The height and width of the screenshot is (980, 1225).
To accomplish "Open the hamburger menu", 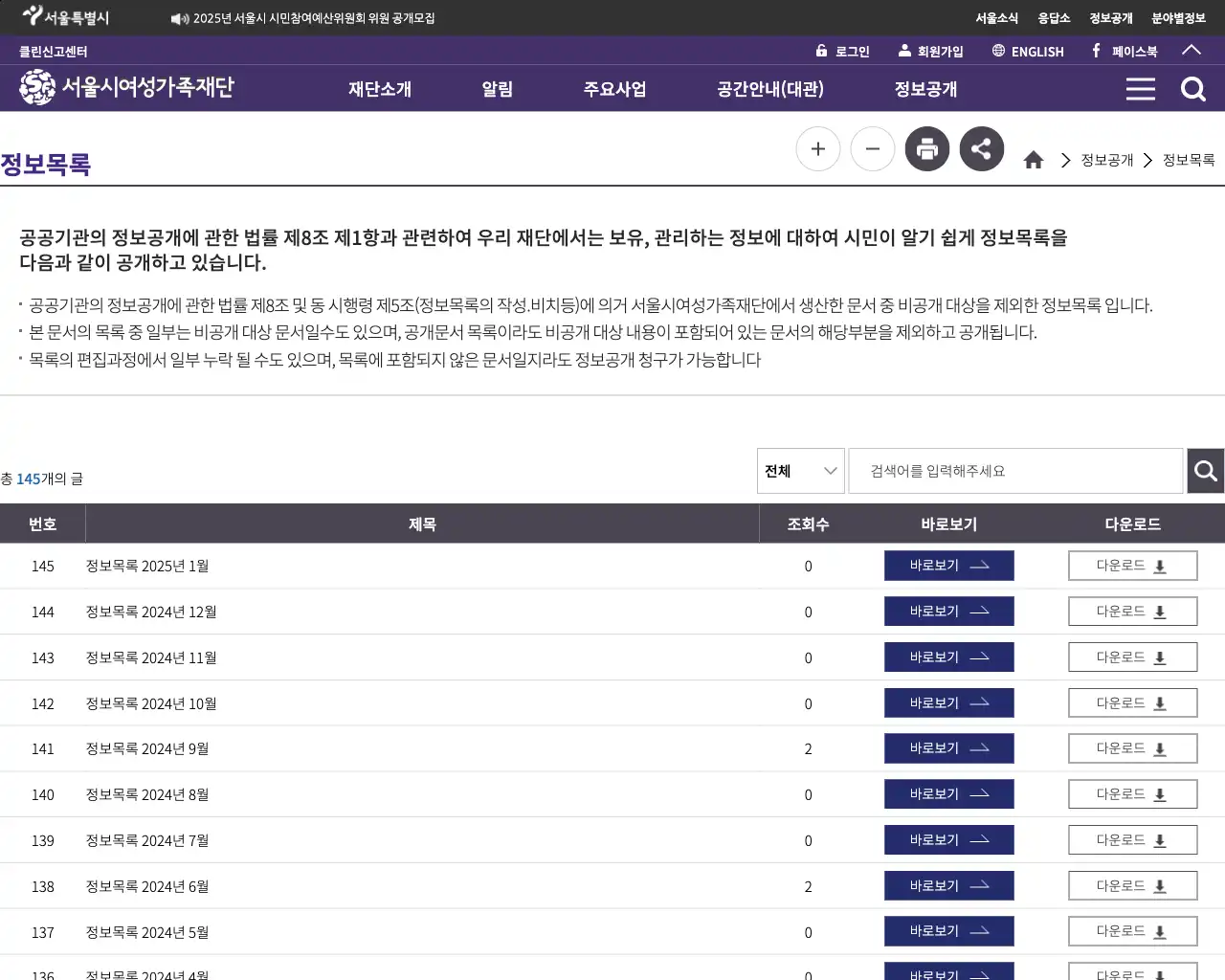I will click(x=1140, y=88).
